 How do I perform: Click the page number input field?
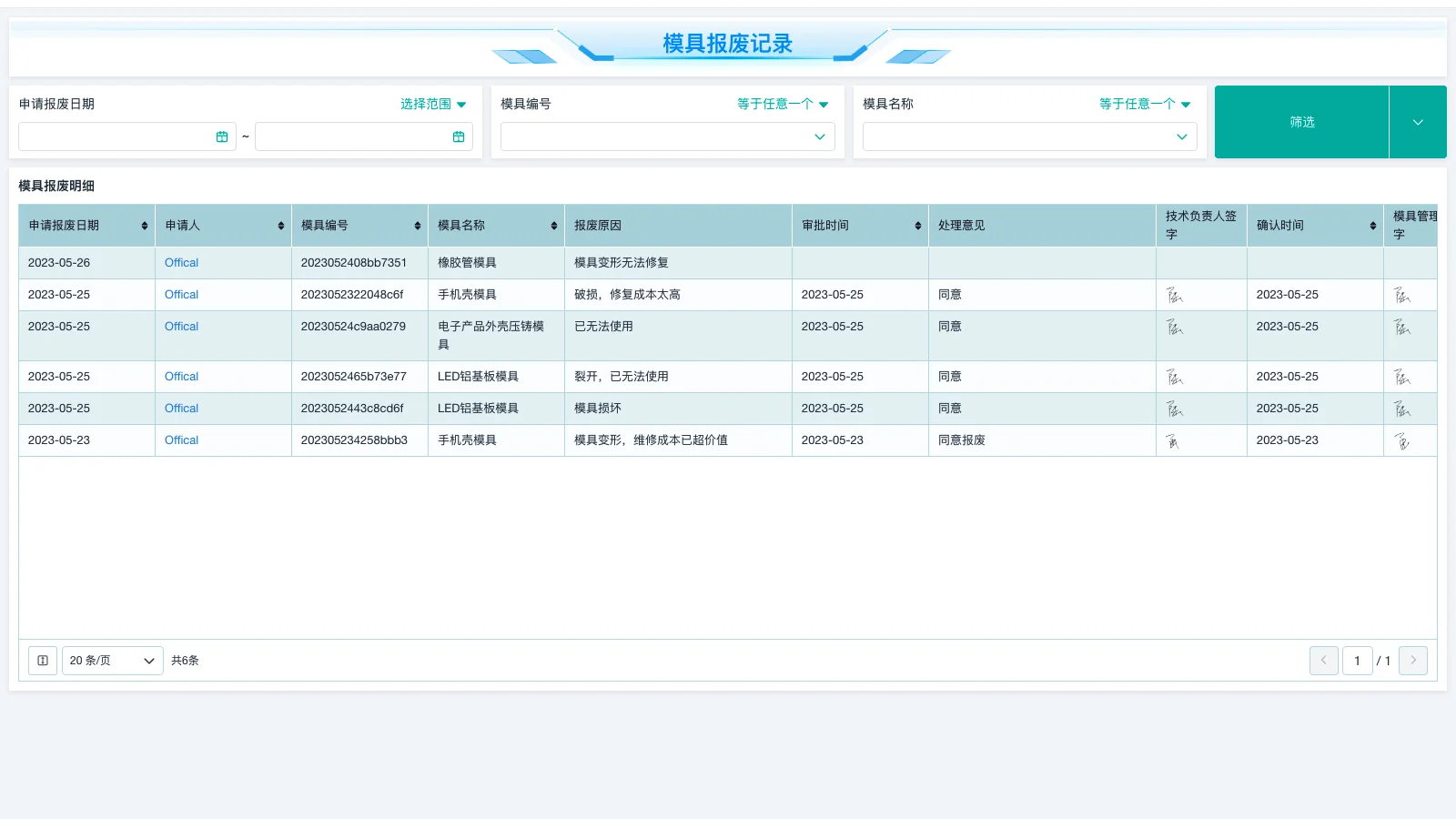pos(1357,661)
